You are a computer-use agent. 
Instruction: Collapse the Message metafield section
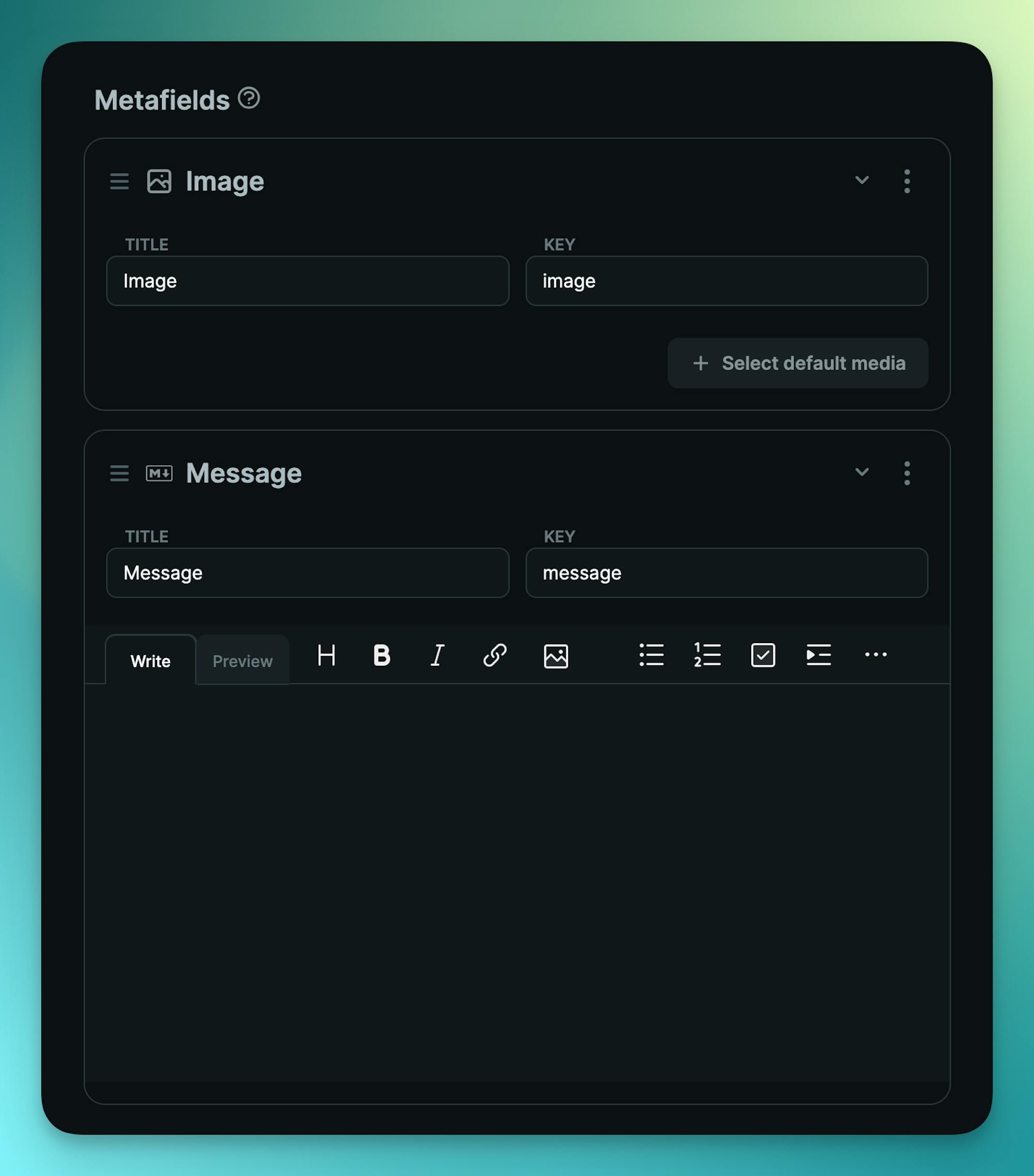[861, 473]
